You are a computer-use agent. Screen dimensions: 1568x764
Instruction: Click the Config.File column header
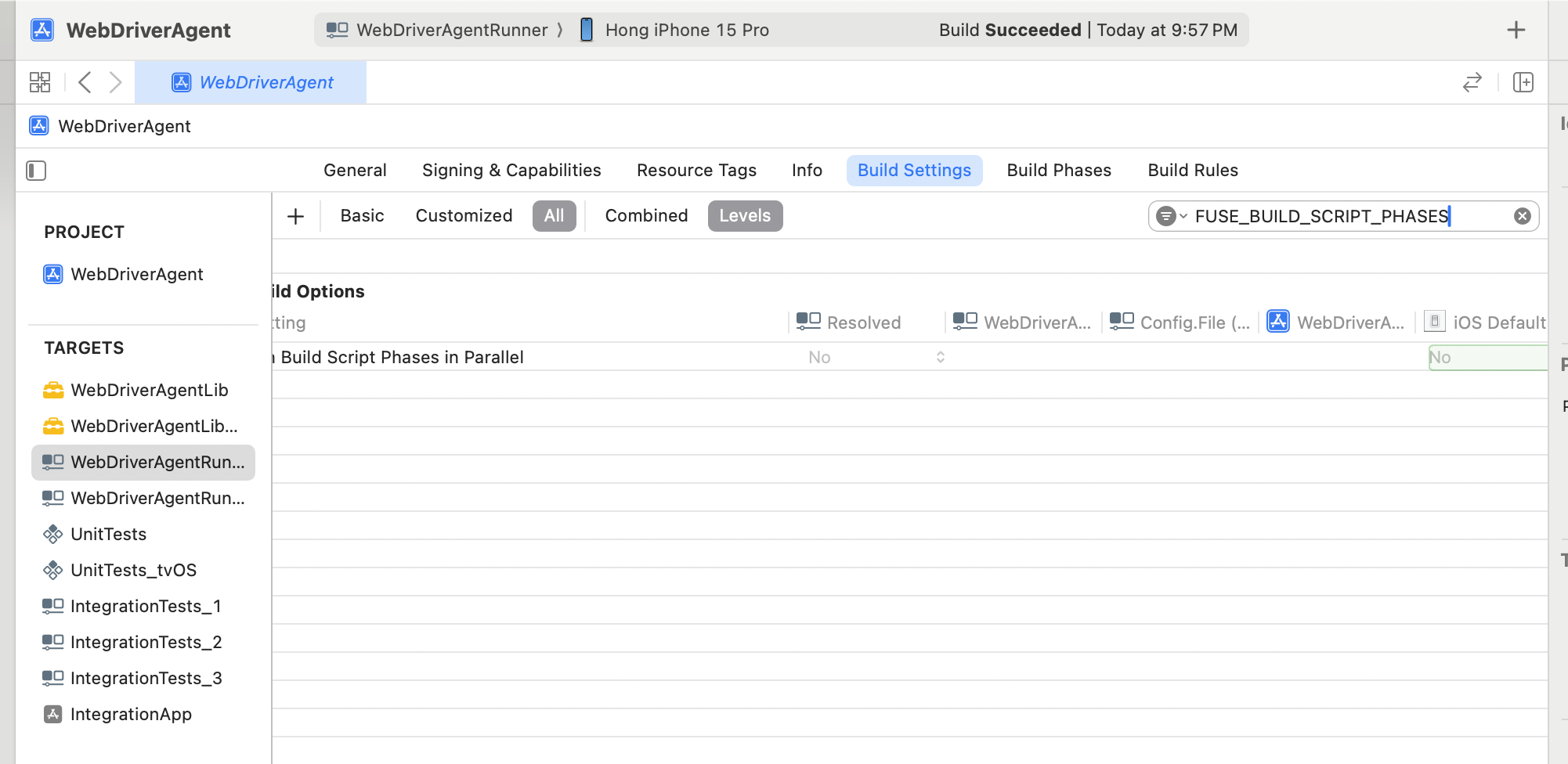point(1180,323)
